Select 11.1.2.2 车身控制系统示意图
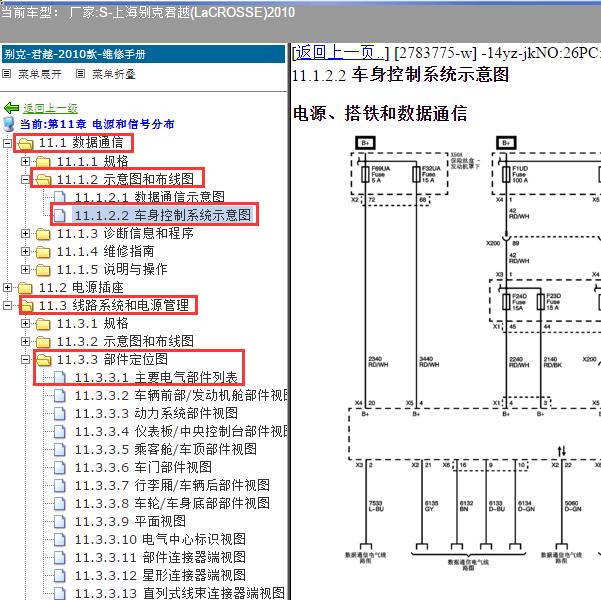Screen dimensions: 601x600 coord(162,215)
